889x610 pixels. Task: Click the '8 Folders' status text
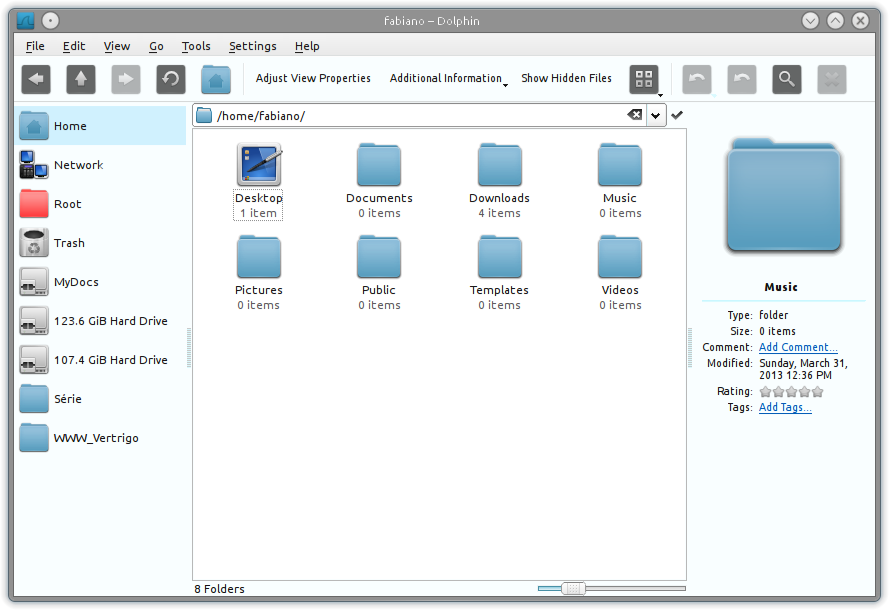[219, 589]
